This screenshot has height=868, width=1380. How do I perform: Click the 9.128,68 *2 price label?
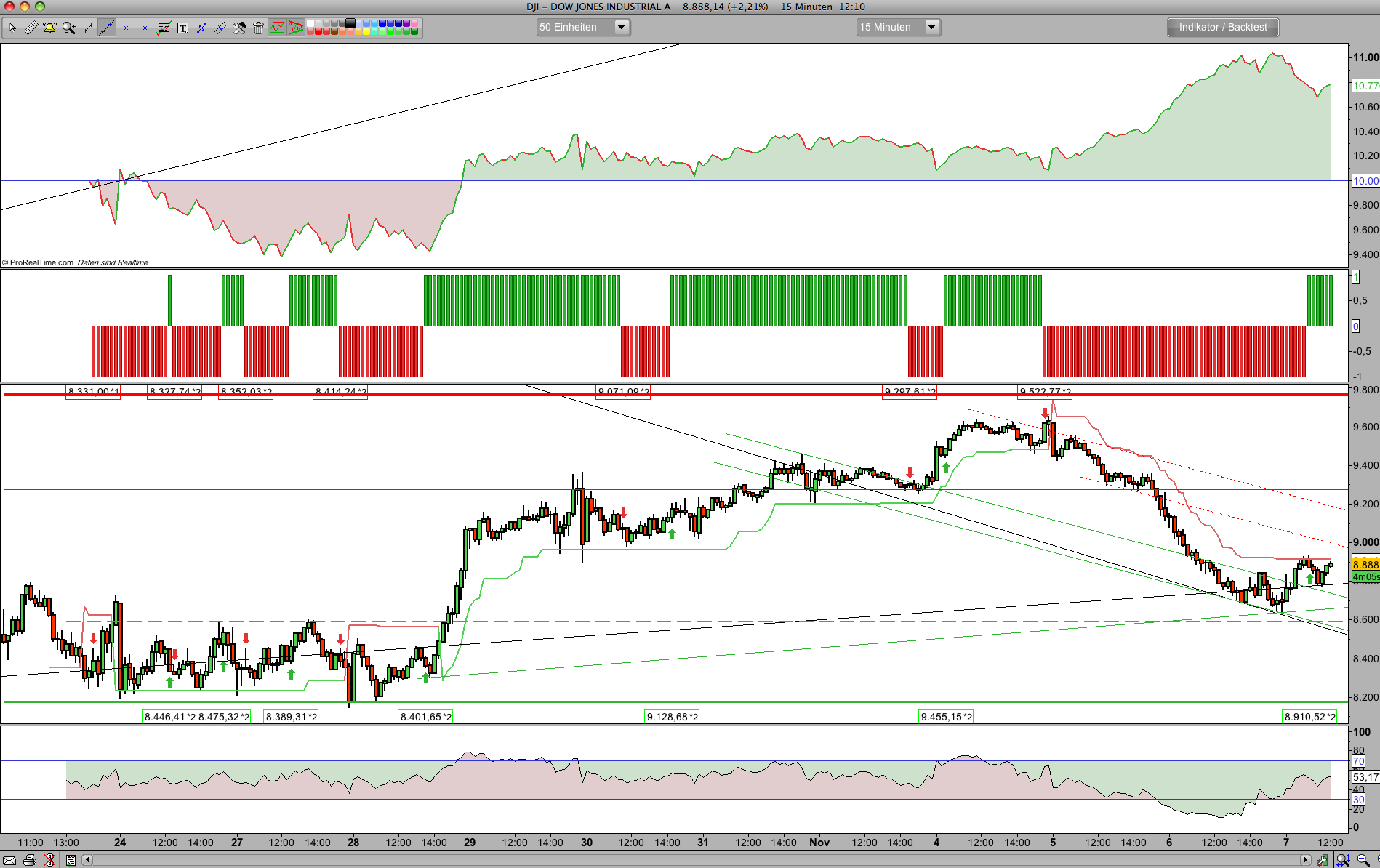tap(672, 717)
